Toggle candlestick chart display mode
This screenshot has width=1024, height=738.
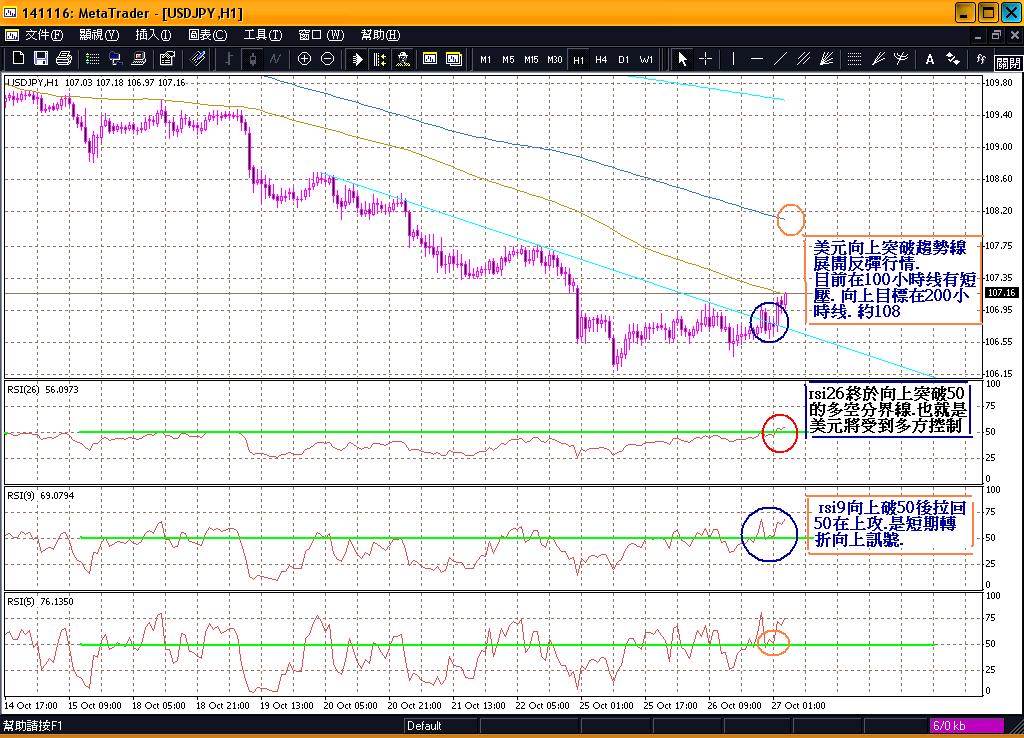(252, 59)
